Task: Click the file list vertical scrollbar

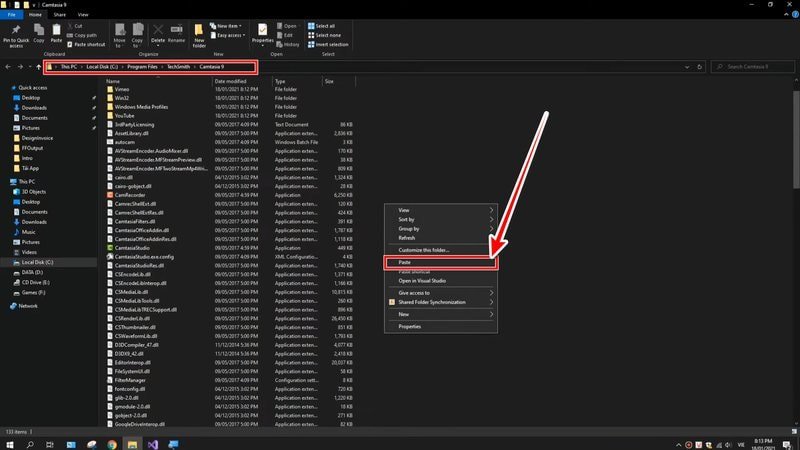Action: (796, 139)
